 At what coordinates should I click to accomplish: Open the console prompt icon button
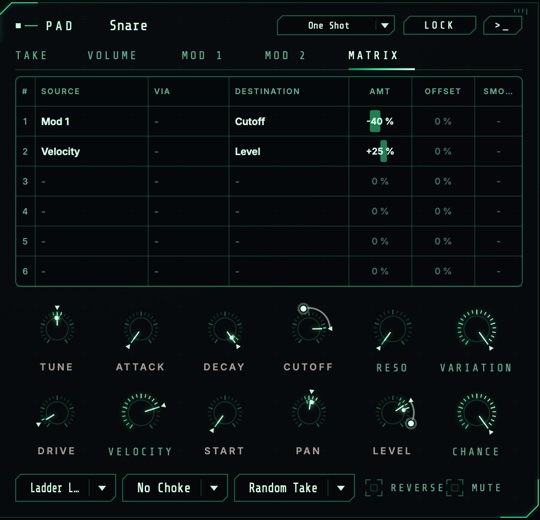(502, 25)
